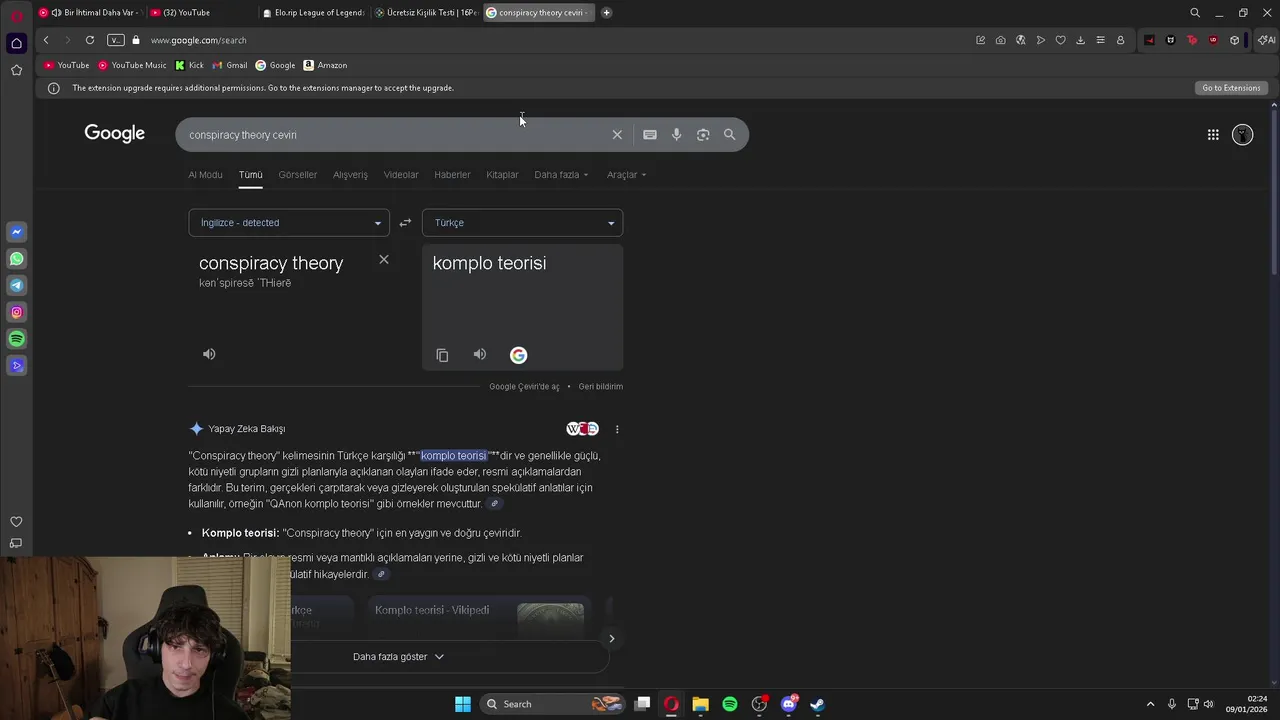Go back to the previous page

[x=46, y=40]
